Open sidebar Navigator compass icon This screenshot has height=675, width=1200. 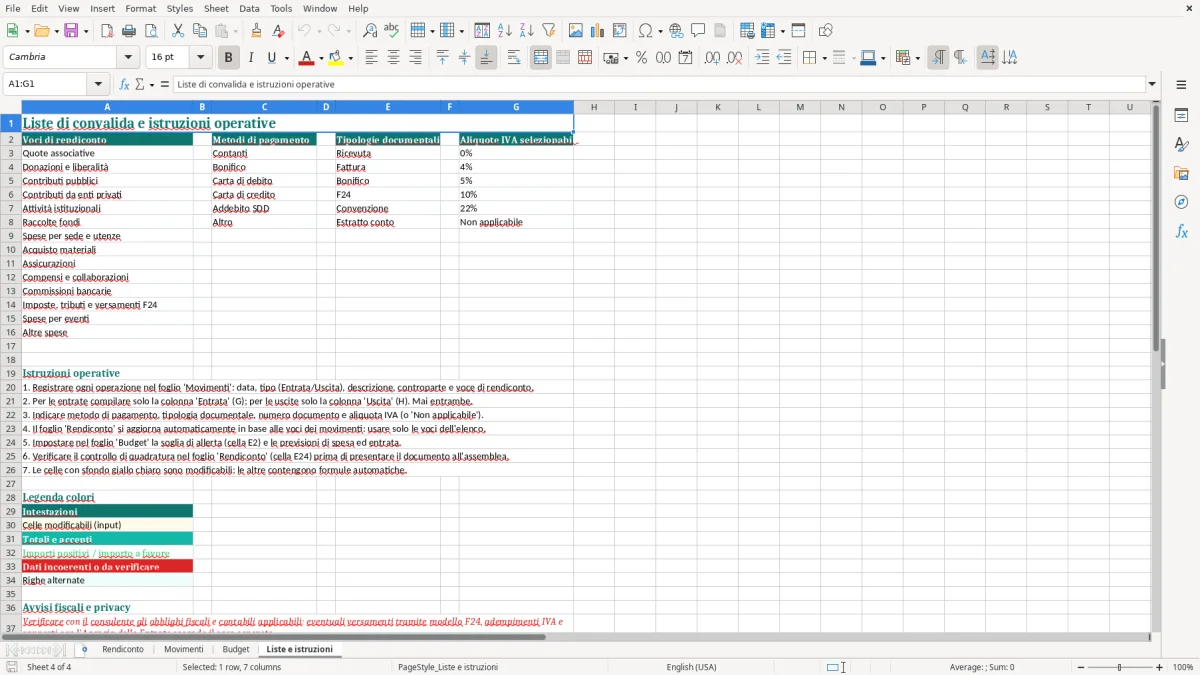(x=1181, y=202)
